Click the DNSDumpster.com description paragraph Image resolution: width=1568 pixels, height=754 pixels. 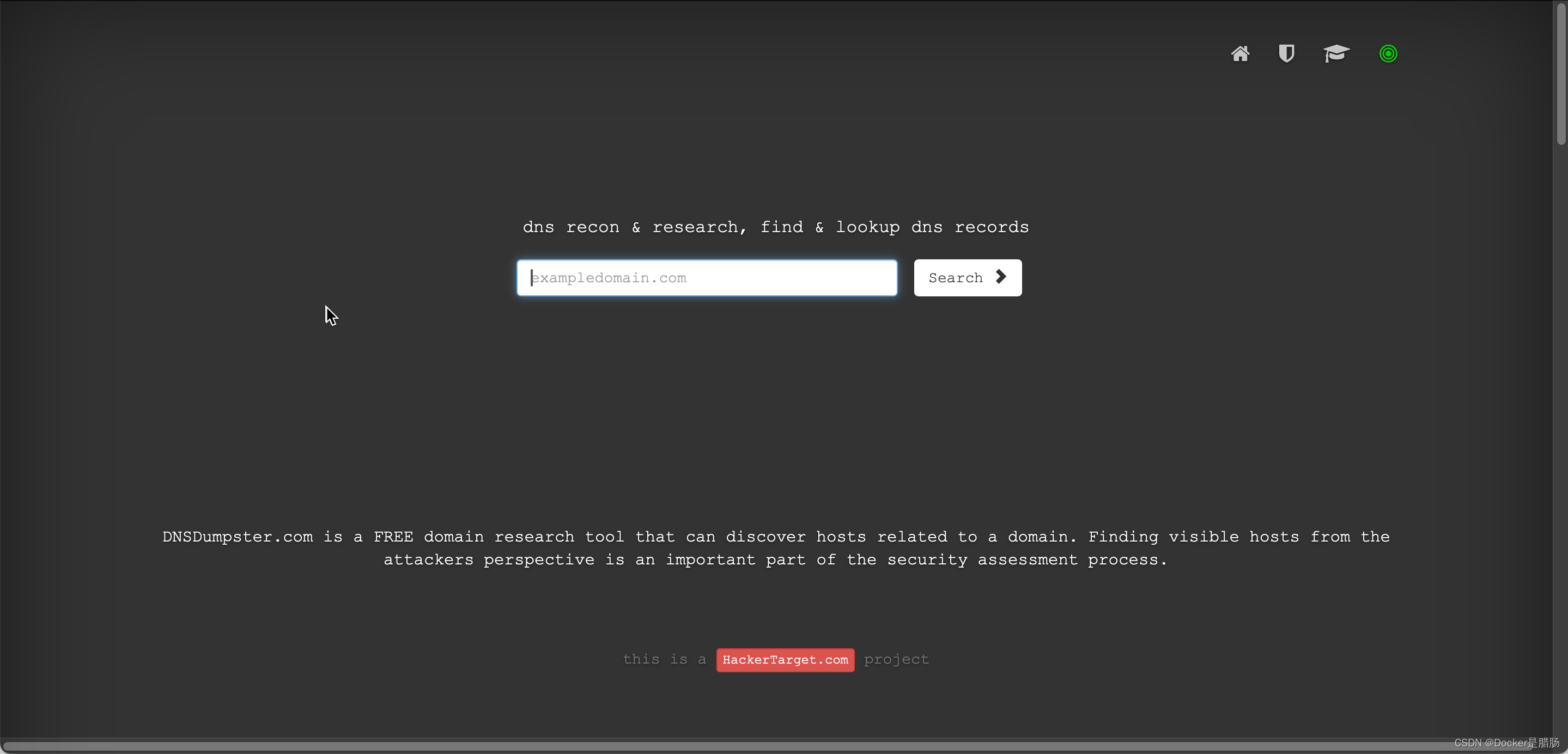pos(775,548)
